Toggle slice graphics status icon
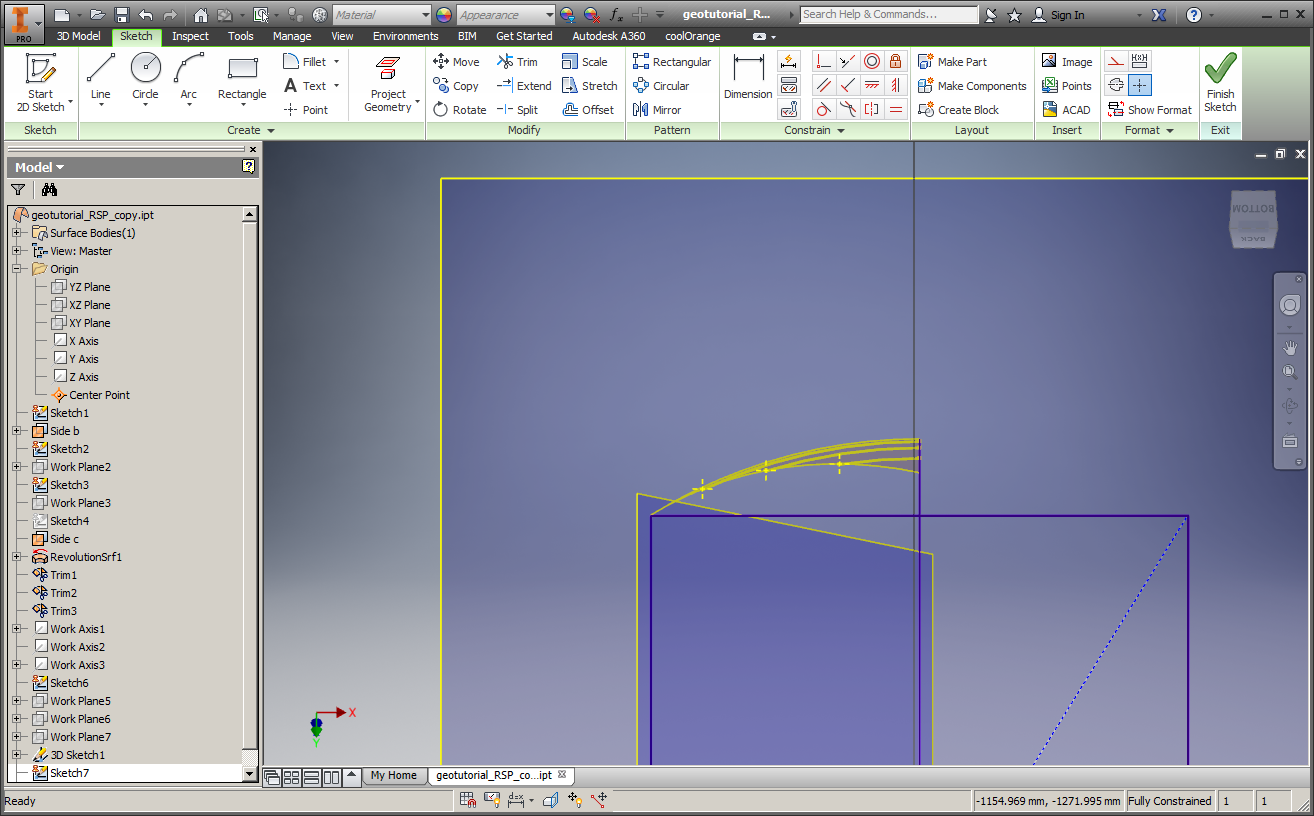This screenshot has width=1314, height=816. (x=551, y=800)
